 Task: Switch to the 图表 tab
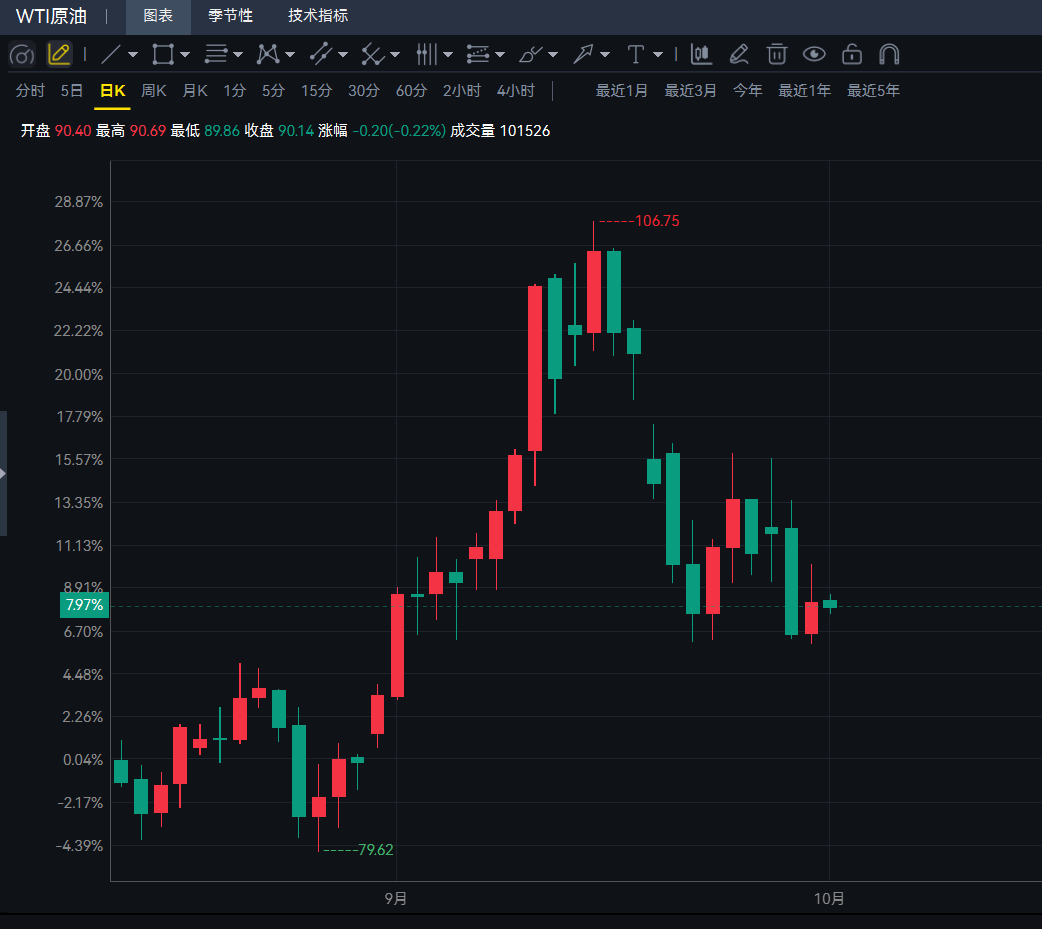[x=158, y=16]
